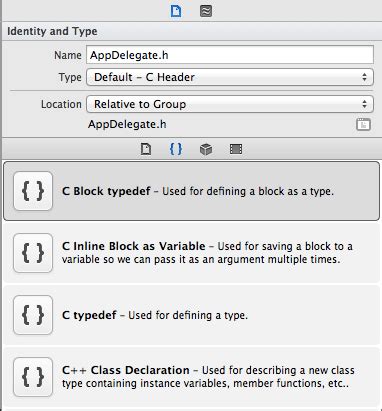This screenshot has height=411, width=382.
Task: Open the File inspector tab icon
Action: tap(176, 11)
